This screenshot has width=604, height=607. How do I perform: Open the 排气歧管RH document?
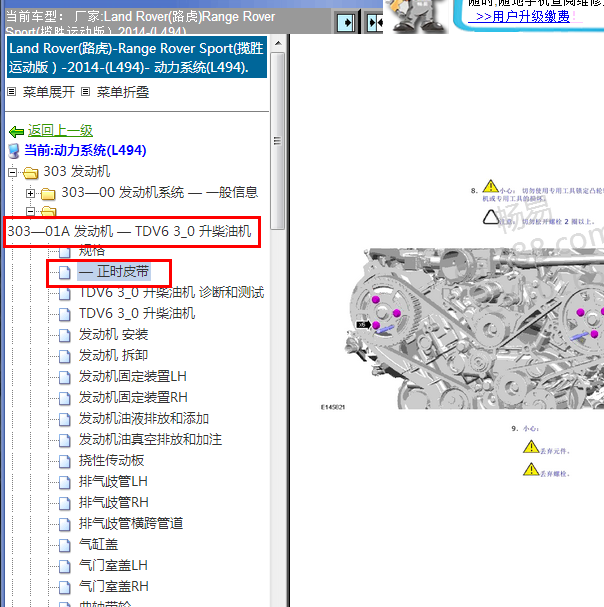[114, 502]
